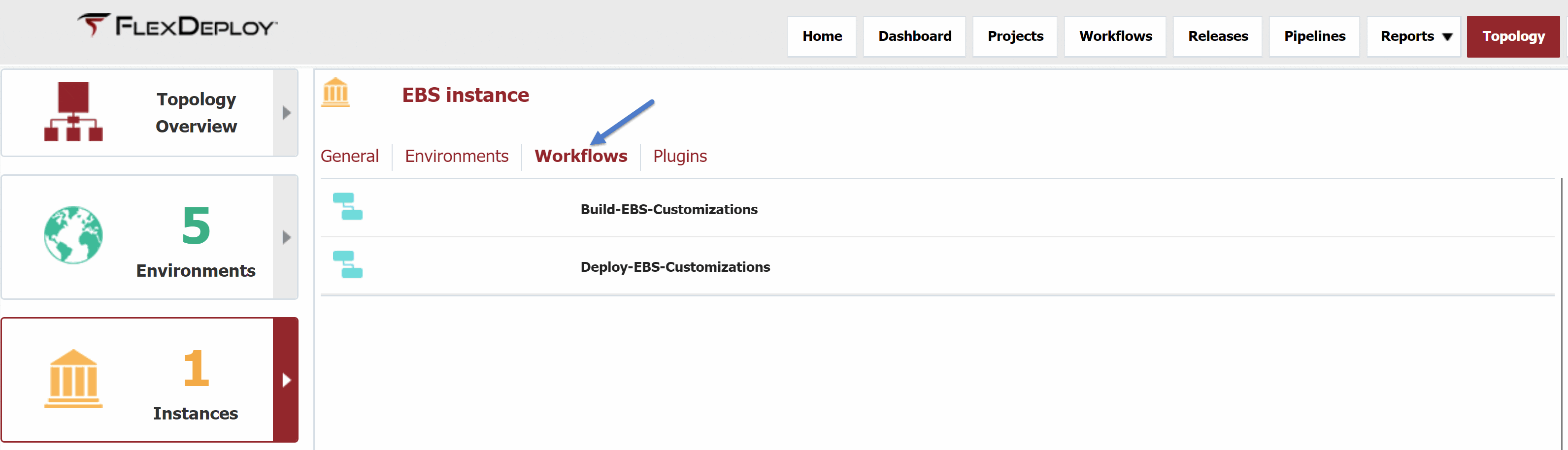The image size is (1568, 450).
Task: Open Pipelines from the top navigation
Action: 1315,36
